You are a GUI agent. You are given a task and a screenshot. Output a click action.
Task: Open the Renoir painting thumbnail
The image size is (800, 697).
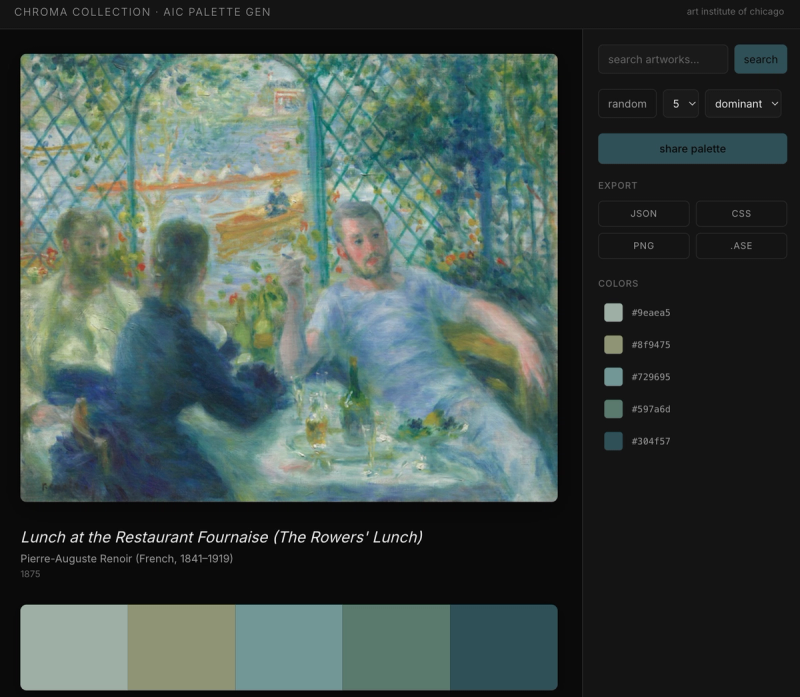tap(289, 276)
